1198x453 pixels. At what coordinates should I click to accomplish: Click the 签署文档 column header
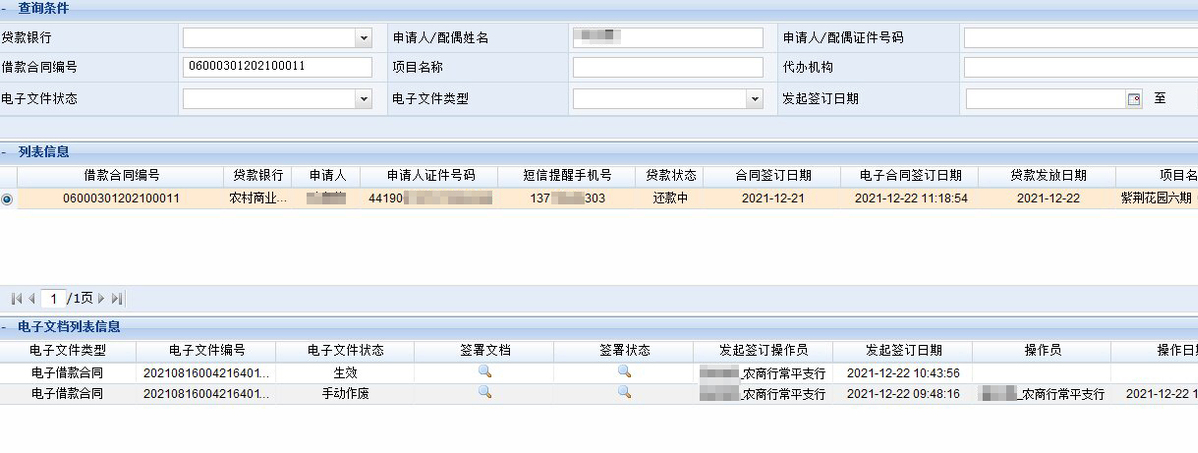coord(484,351)
